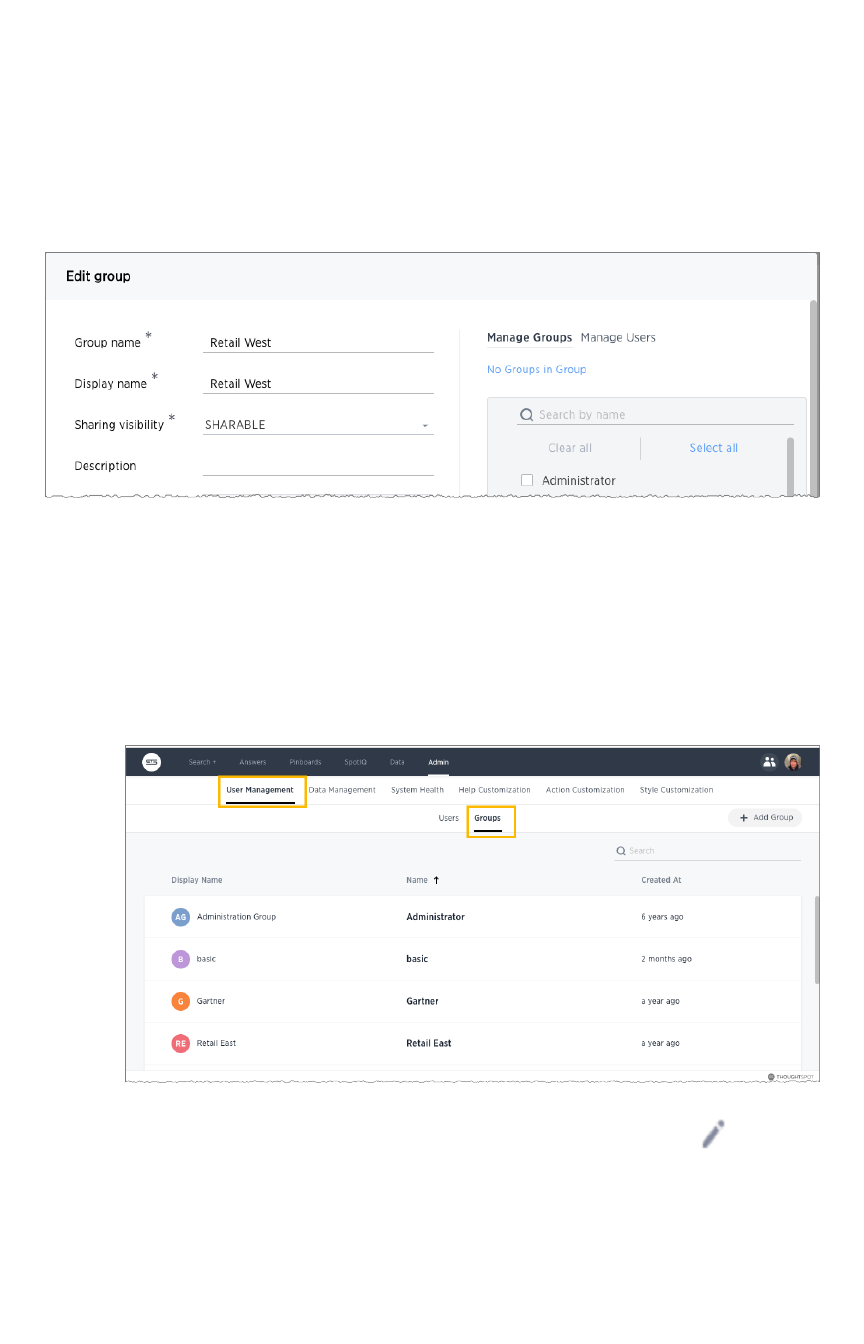Click the group checklist inner scrollbar

click(791, 465)
